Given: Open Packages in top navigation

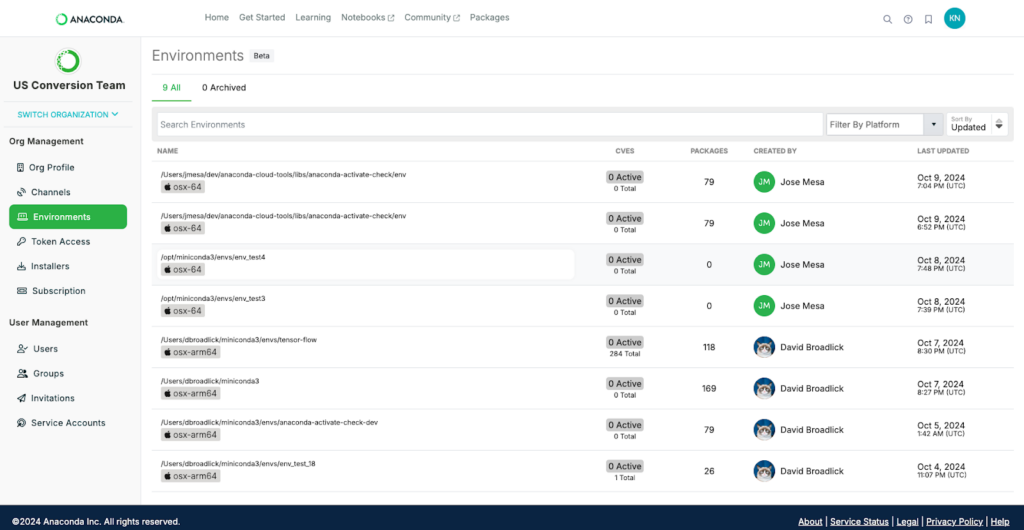Looking at the screenshot, I should [489, 18].
